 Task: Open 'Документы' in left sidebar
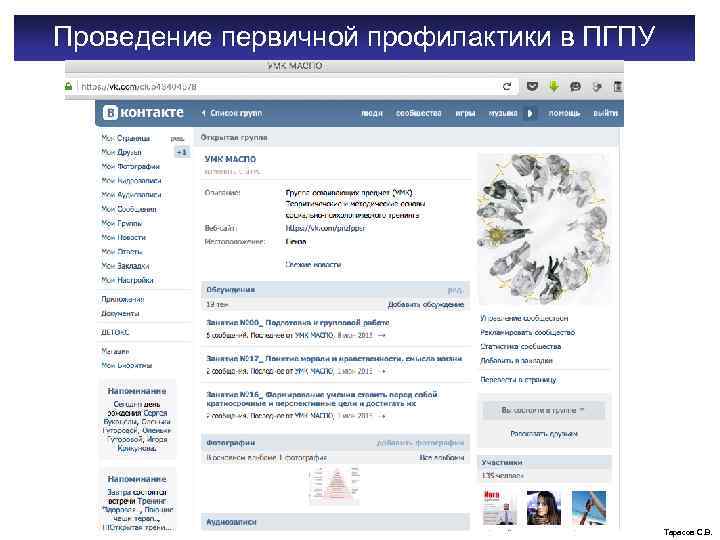(120, 314)
